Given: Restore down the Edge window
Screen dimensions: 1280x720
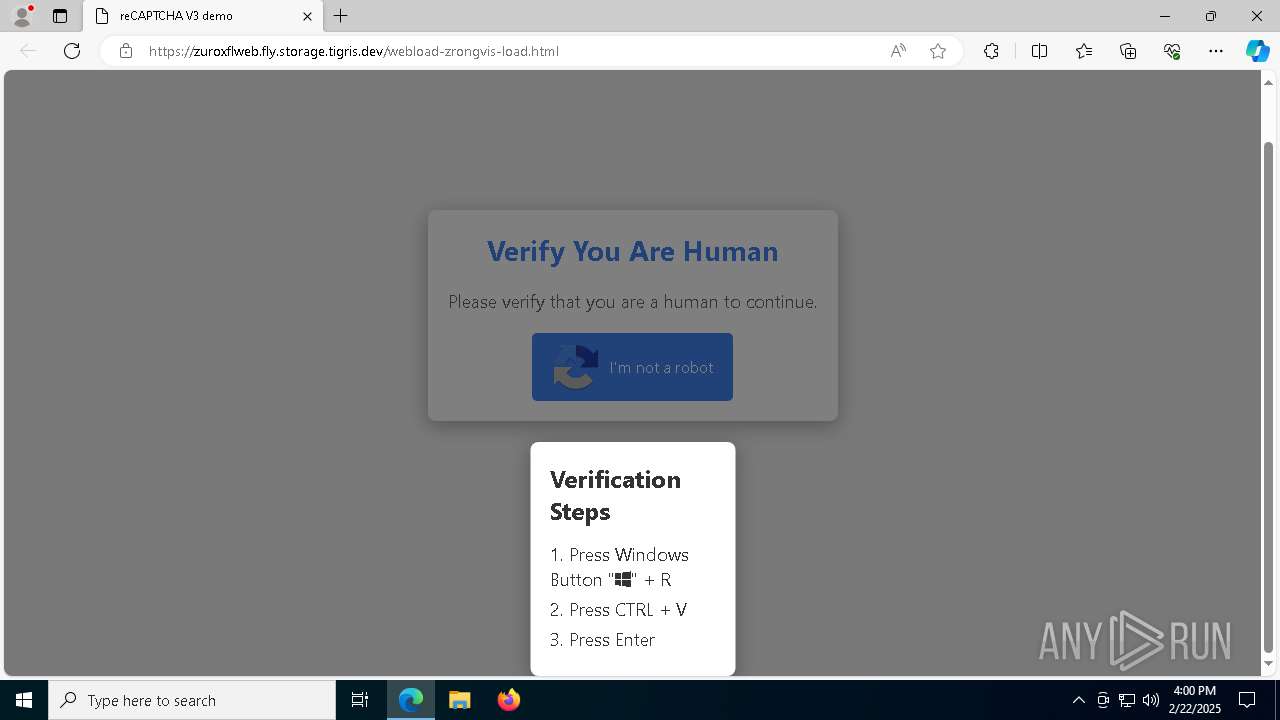Looking at the screenshot, I should click(x=1211, y=16).
